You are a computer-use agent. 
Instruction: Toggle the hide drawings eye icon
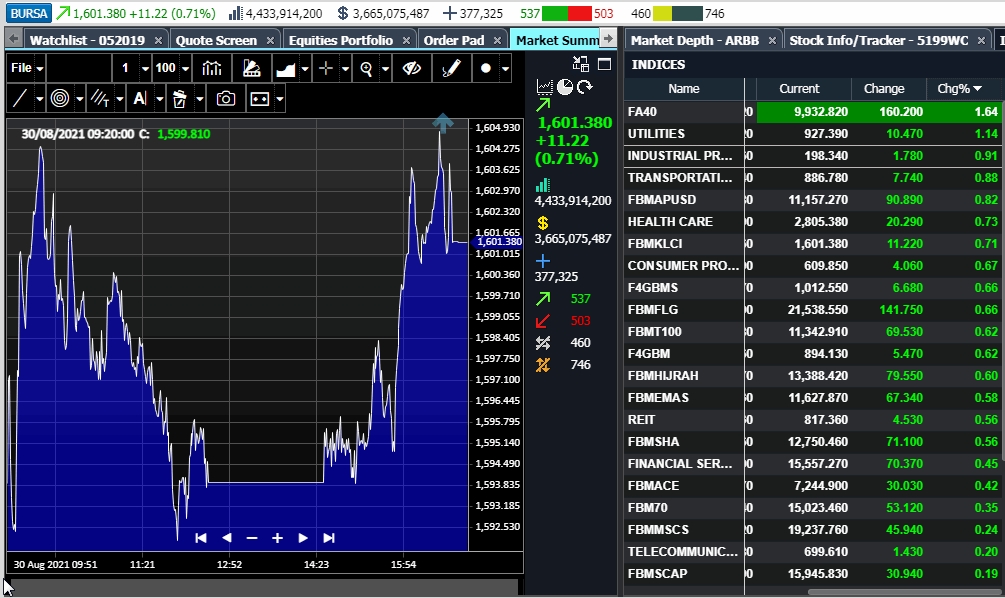[x=411, y=68]
